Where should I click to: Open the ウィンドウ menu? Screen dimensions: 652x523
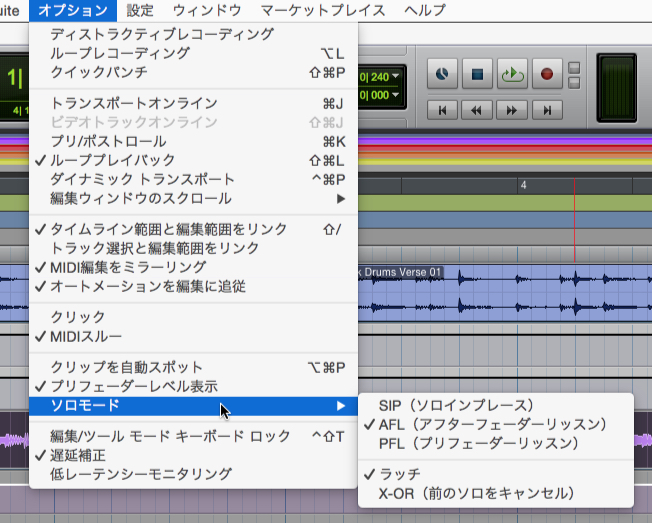[207, 10]
